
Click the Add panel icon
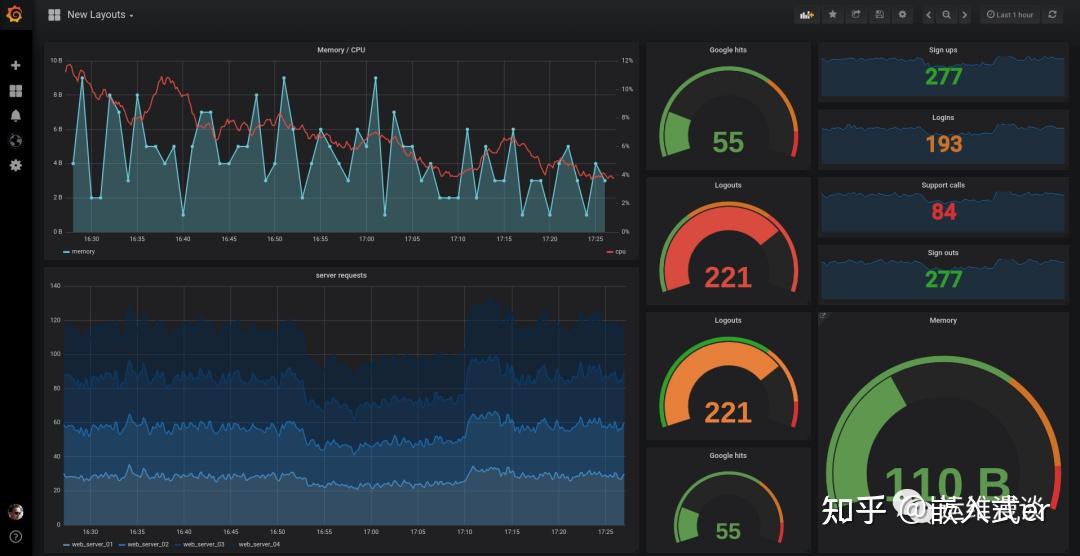pos(807,14)
